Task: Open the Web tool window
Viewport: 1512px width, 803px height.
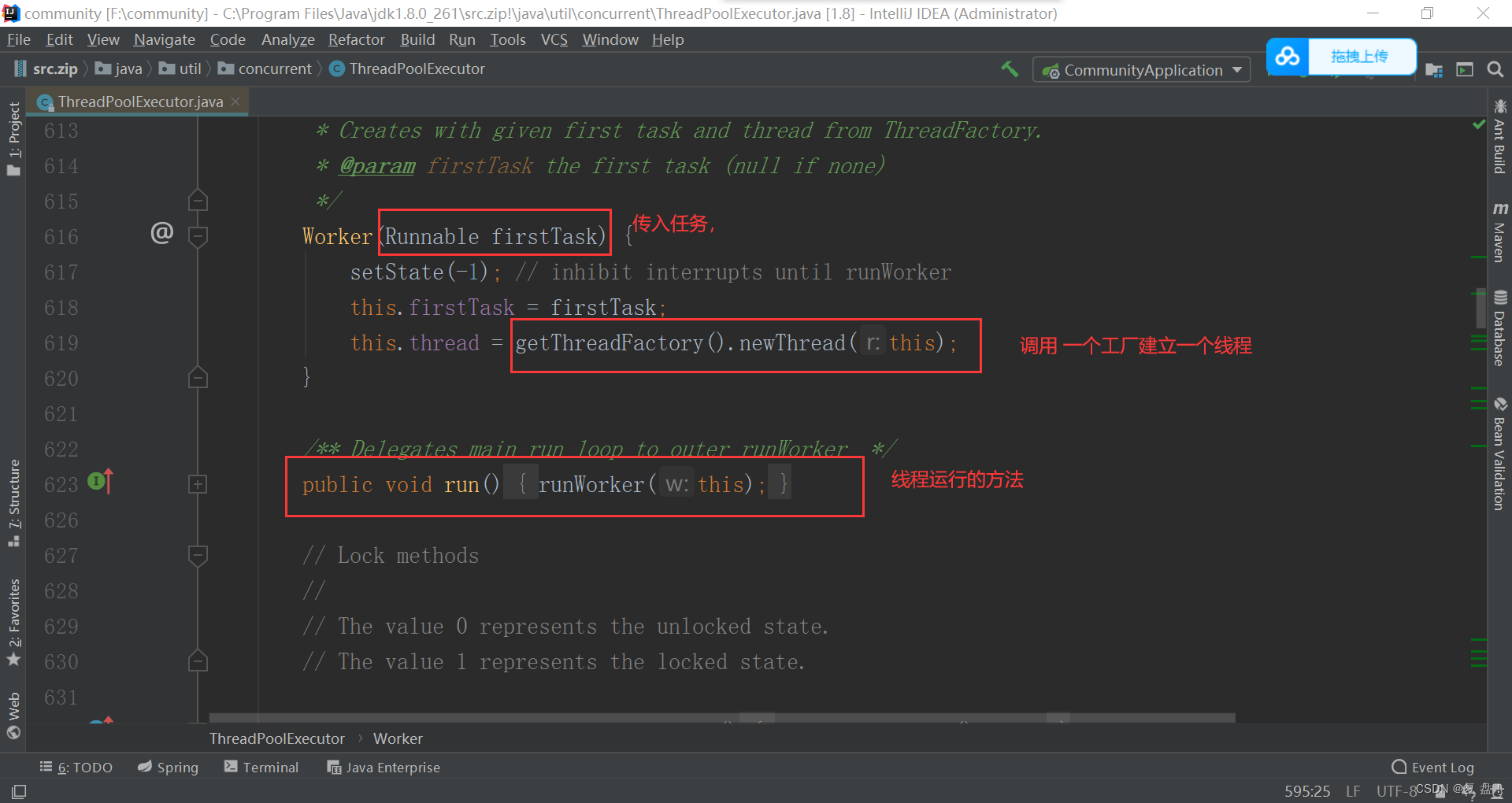Action: pos(13,716)
